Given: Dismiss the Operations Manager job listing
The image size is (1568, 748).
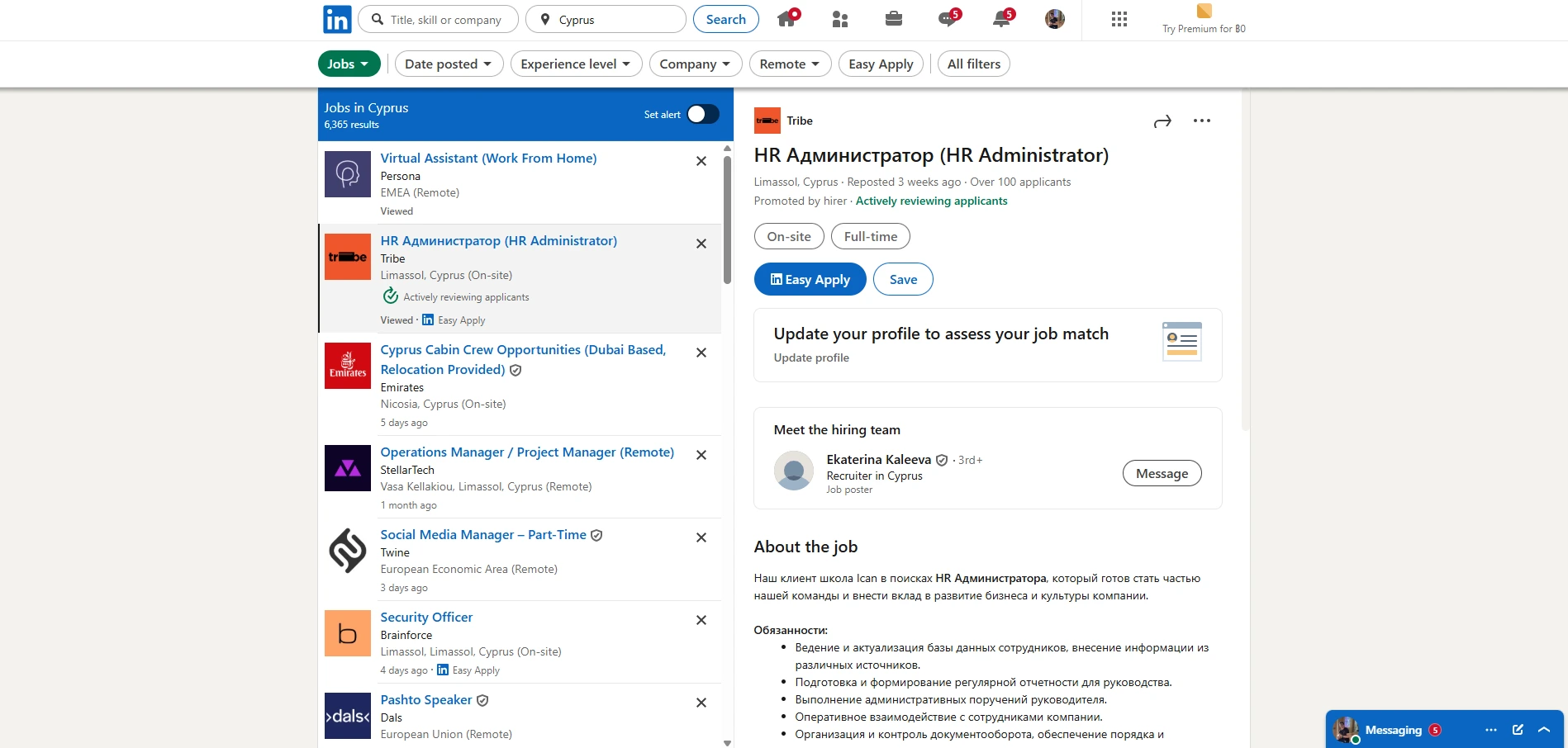Looking at the screenshot, I should (701, 455).
